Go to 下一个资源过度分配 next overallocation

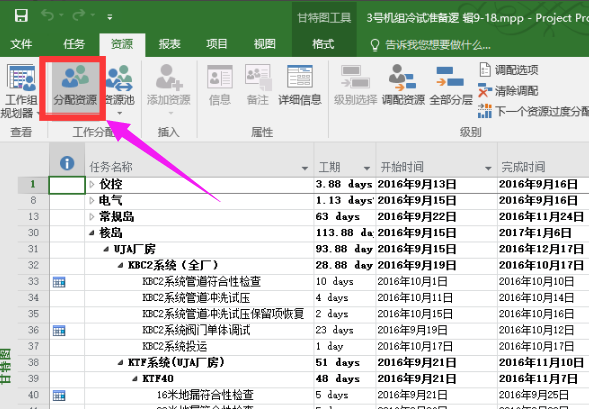point(533,111)
